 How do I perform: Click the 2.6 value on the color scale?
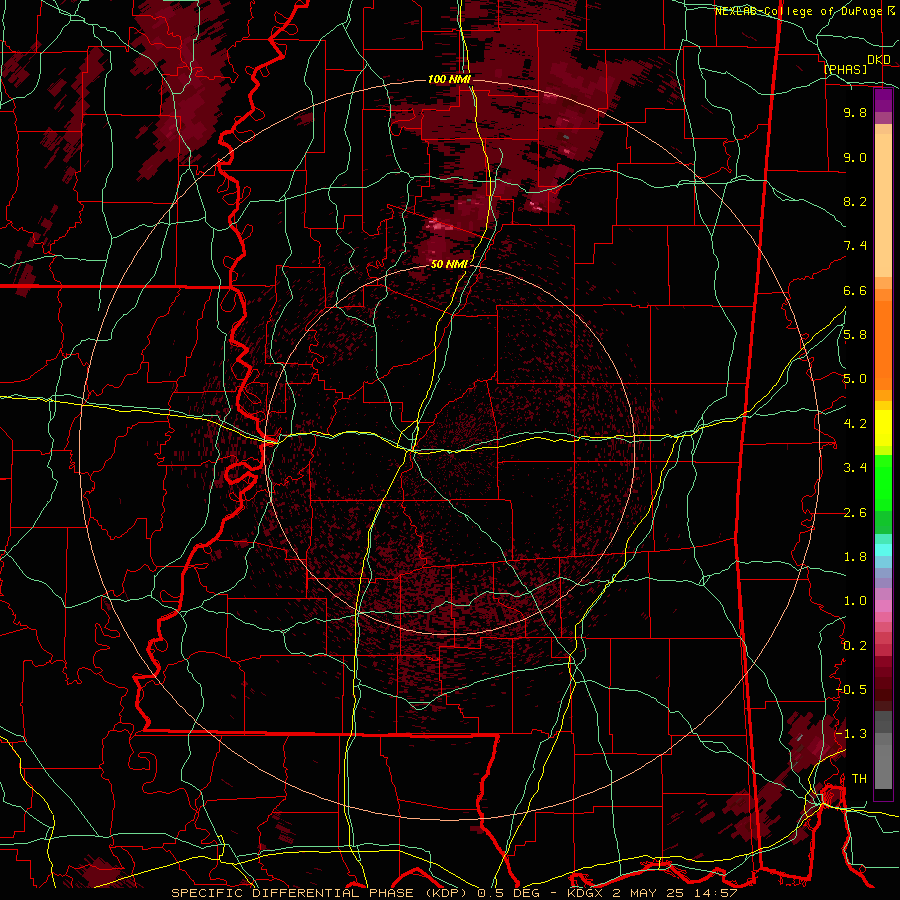coord(855,512)
